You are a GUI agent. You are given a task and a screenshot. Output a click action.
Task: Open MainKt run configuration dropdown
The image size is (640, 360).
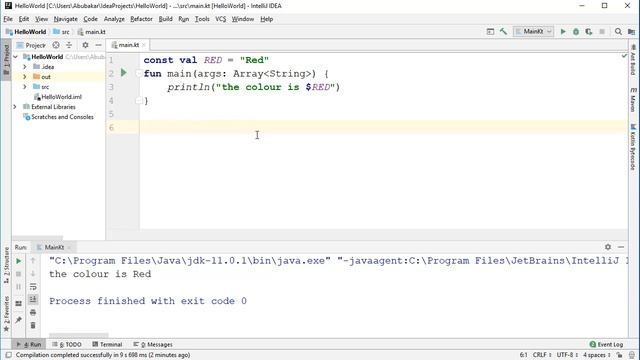point(533,31)
